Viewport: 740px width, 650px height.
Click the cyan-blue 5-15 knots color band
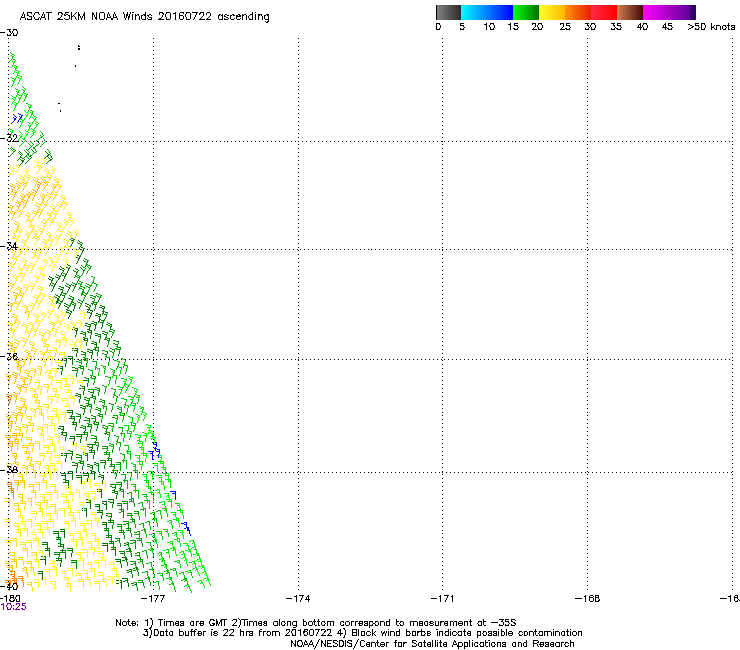click(x=487, y=12)
